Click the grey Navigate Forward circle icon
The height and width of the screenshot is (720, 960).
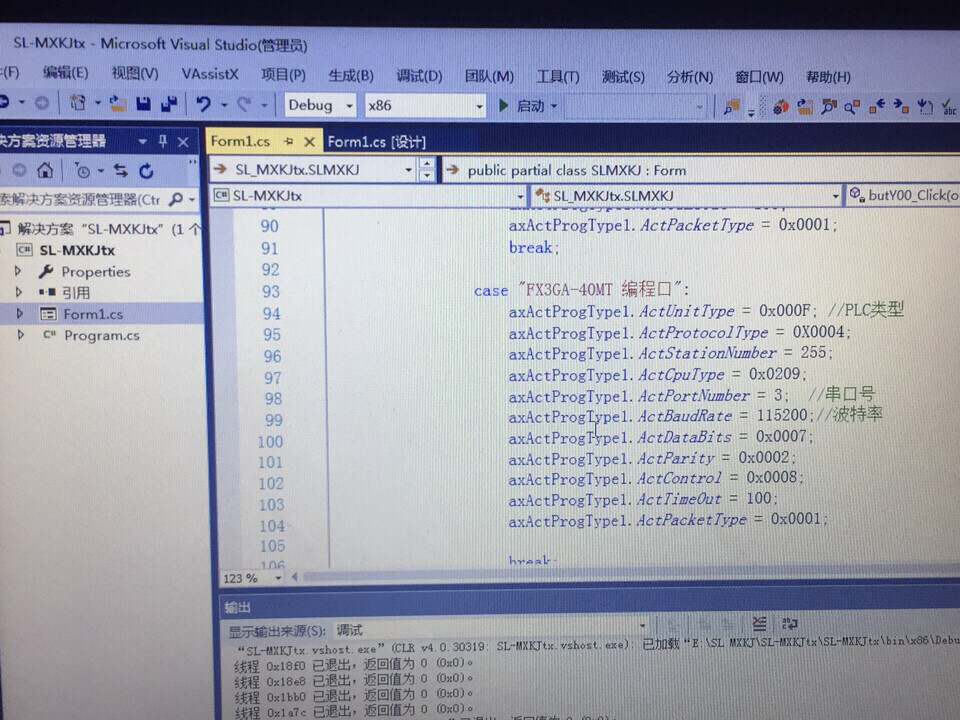click(x=42, y=103)
